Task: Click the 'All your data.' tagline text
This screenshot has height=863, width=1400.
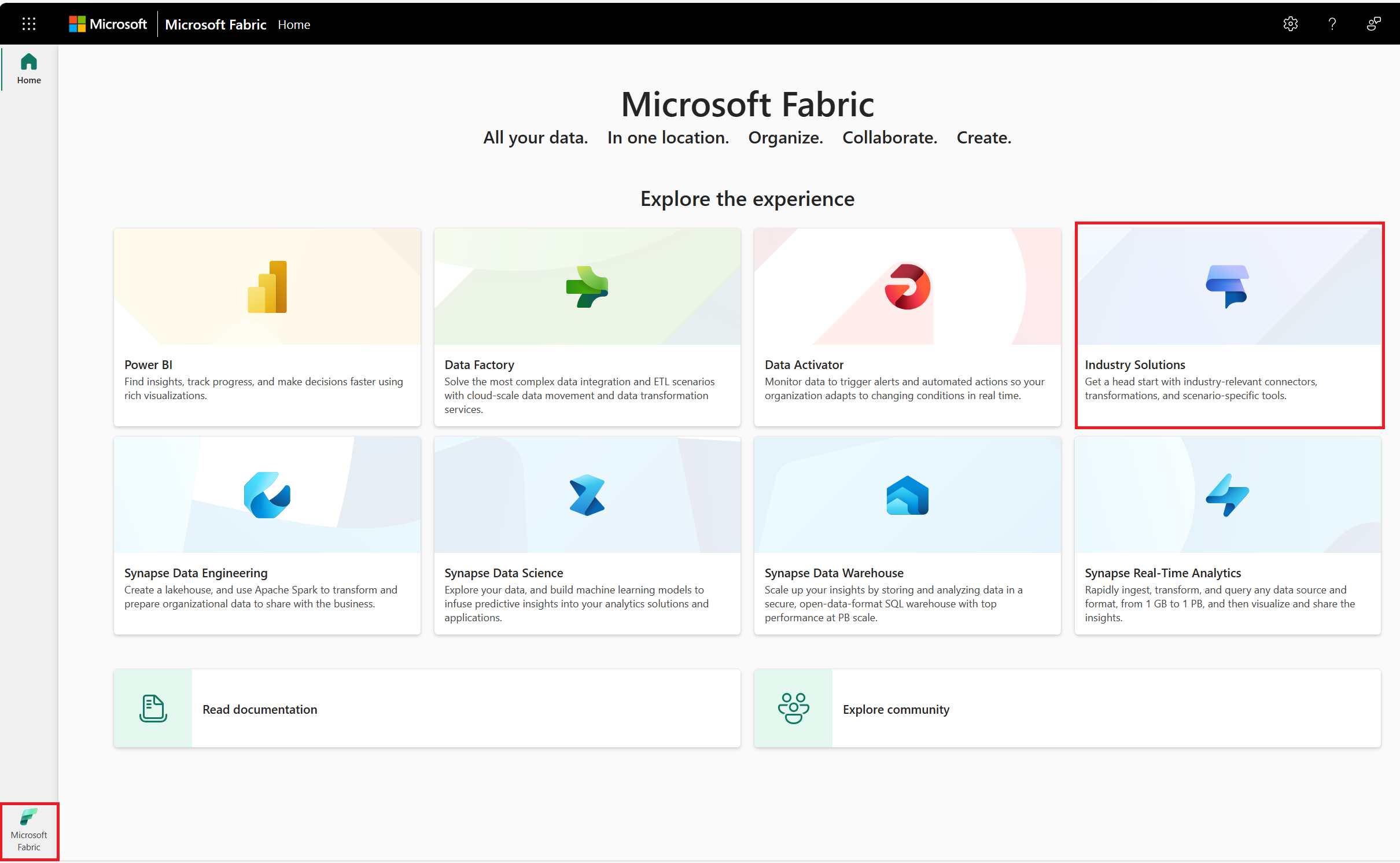Action: pos(536,138)
